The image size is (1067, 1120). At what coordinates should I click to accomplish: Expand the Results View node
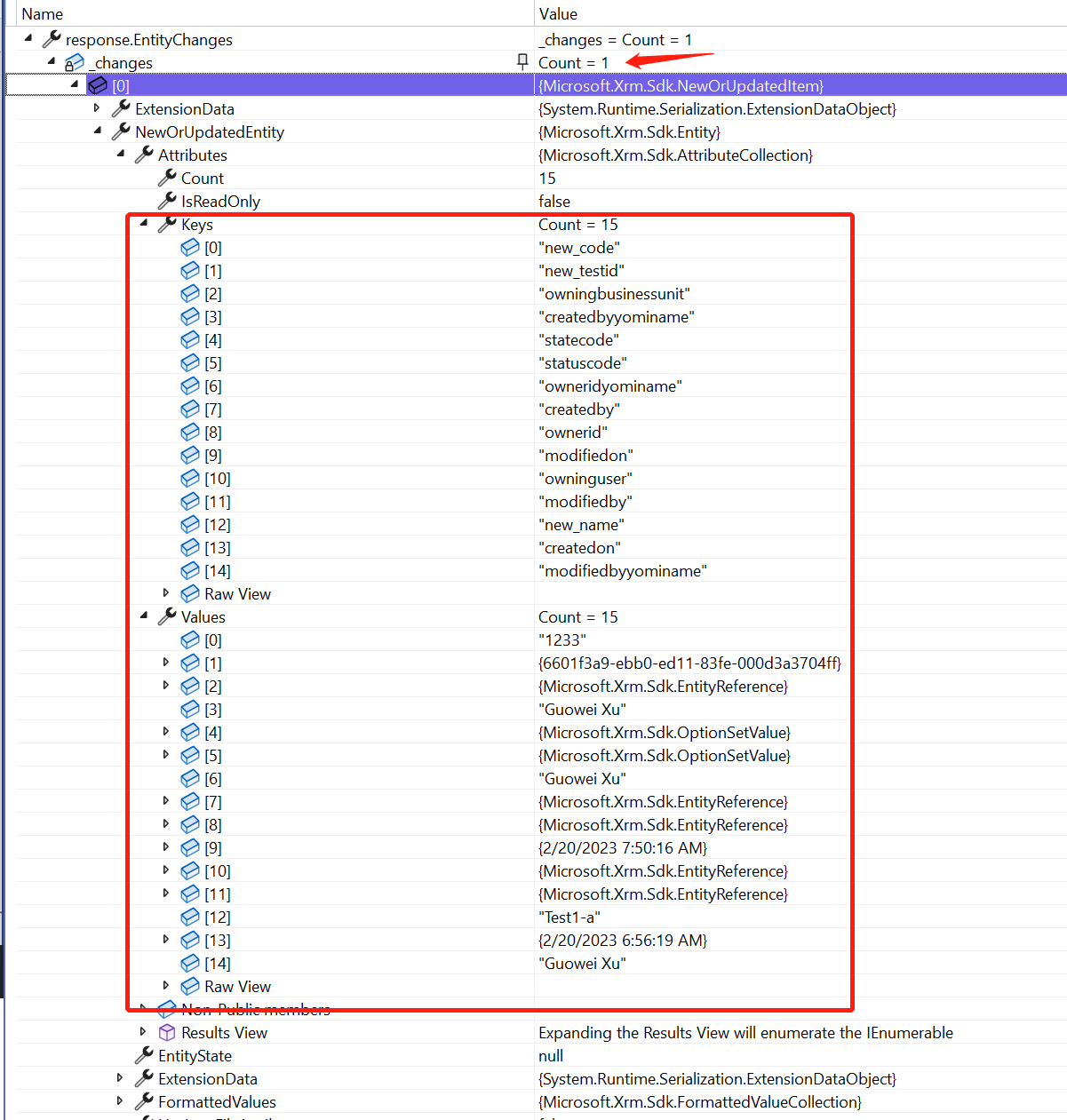pos(143,1032)
